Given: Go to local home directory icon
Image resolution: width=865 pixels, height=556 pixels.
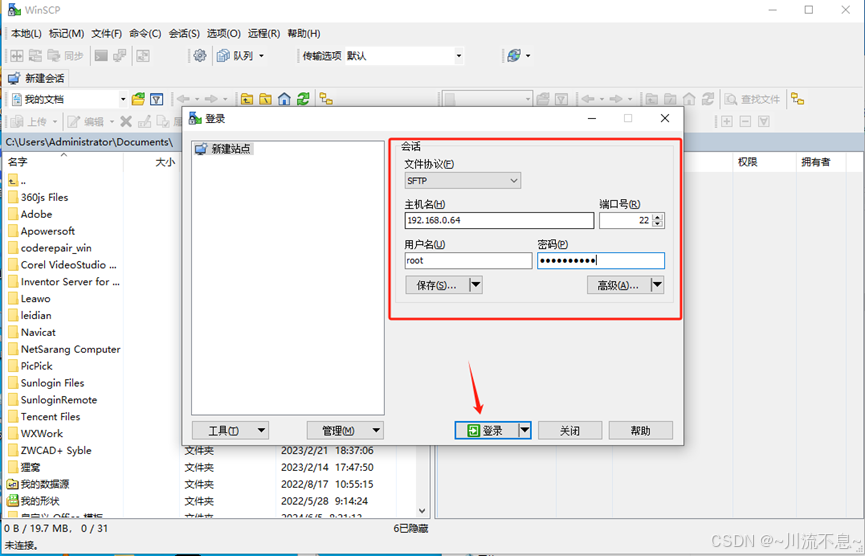Looking at the screenshot, I should point(284,99).
